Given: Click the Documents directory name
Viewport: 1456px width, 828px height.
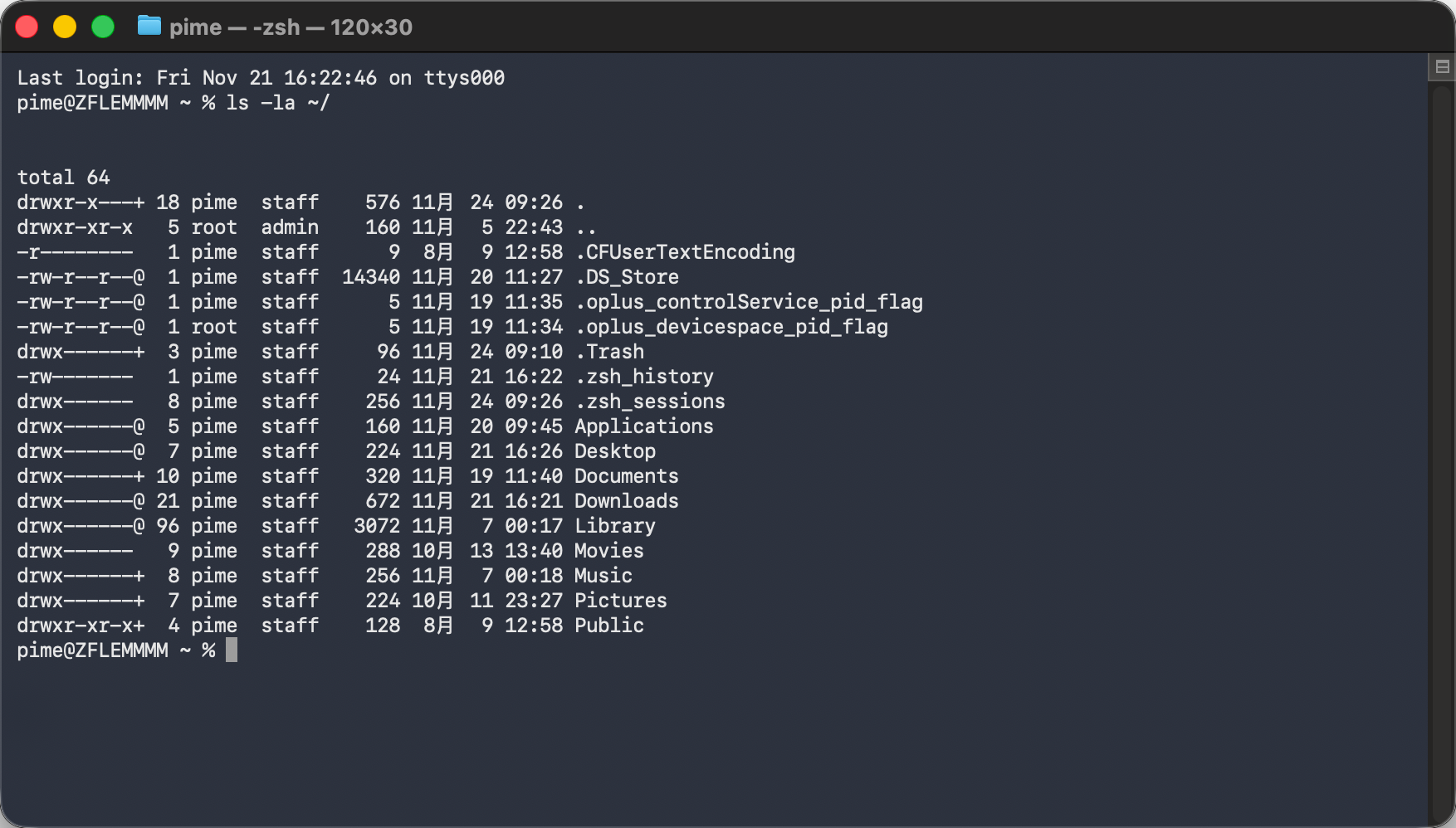Looking at the screenshot, I should click(x=626, y=476).
